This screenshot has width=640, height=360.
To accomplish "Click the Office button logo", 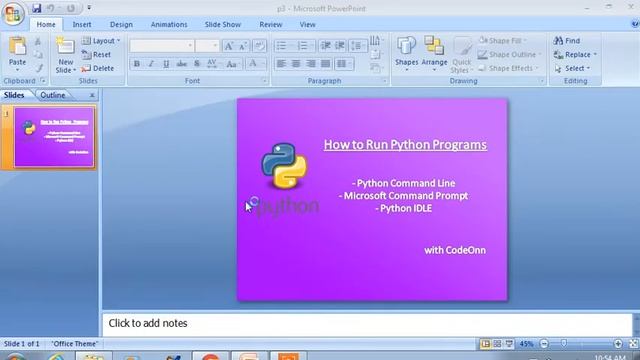I will tap(13, 13).
